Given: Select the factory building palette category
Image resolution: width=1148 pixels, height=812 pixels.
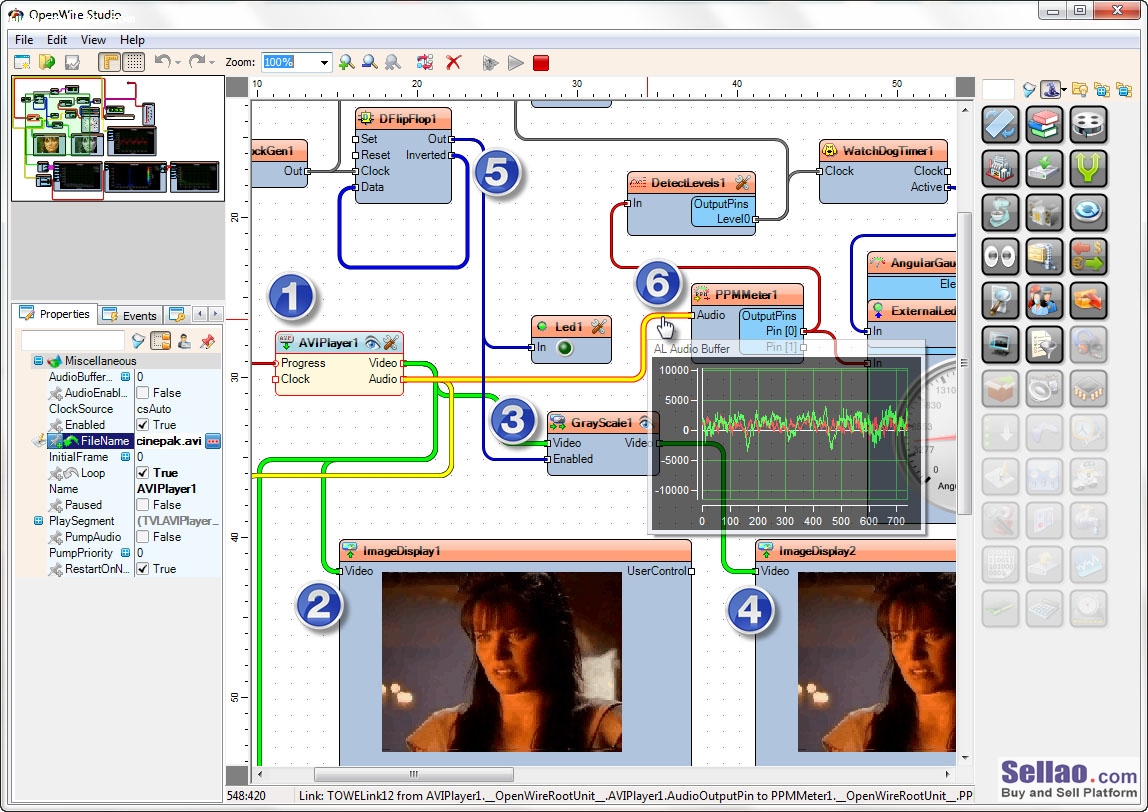Looking at the screenshot, I should [1000, 168].
